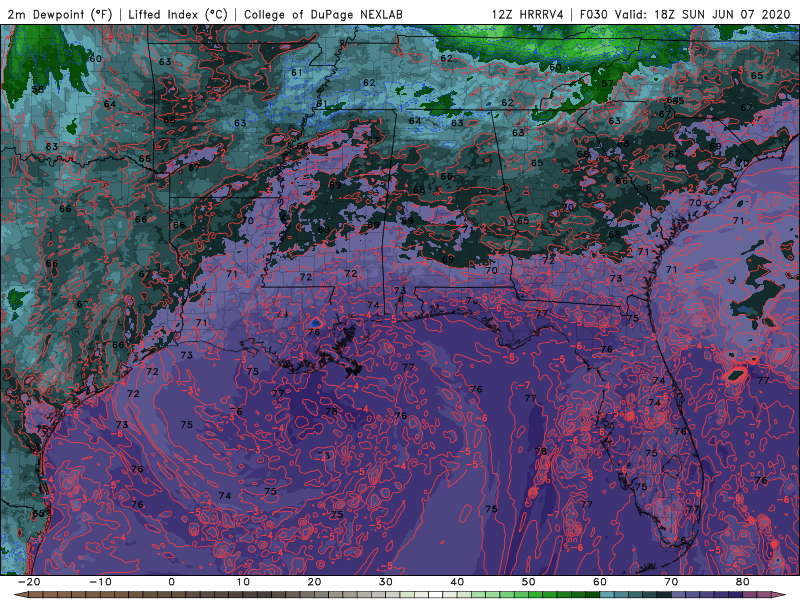This screenshot has width=800, height=600.
Task: Click the -10 label on the color scale
Action: click(100, 582)
